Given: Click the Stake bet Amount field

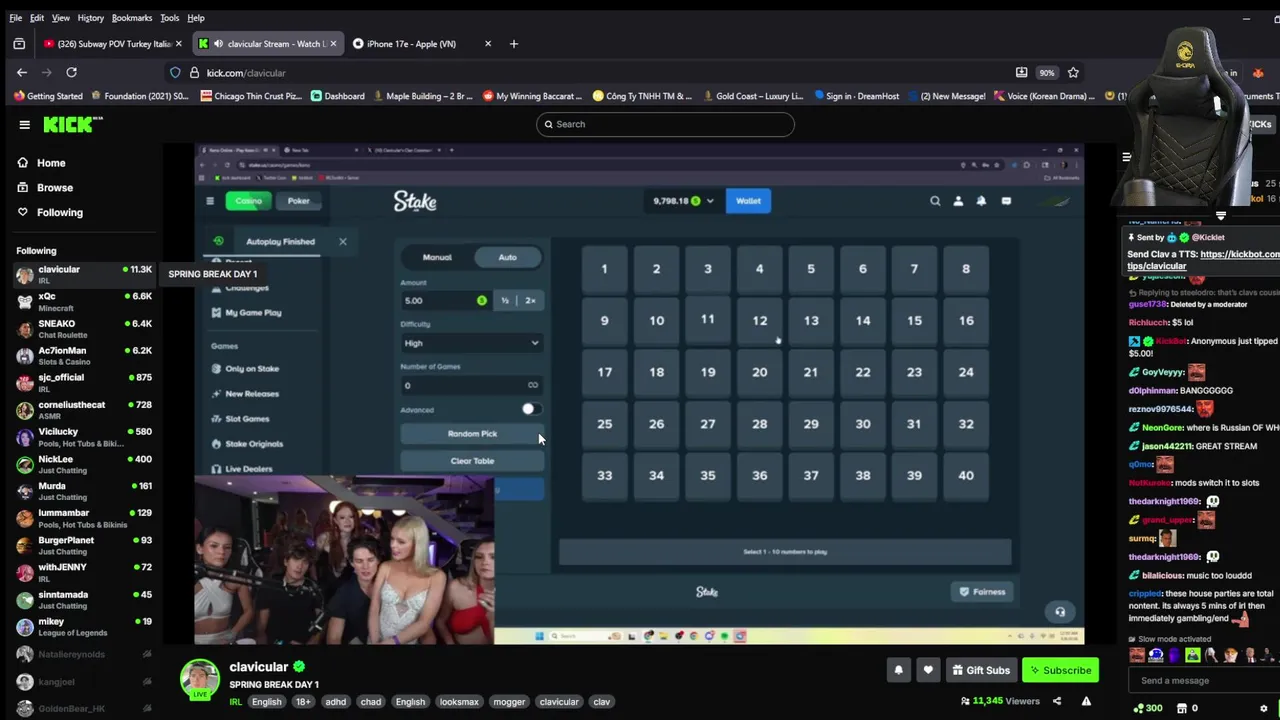Looking at the screenshot, I should tap(446, 300).
